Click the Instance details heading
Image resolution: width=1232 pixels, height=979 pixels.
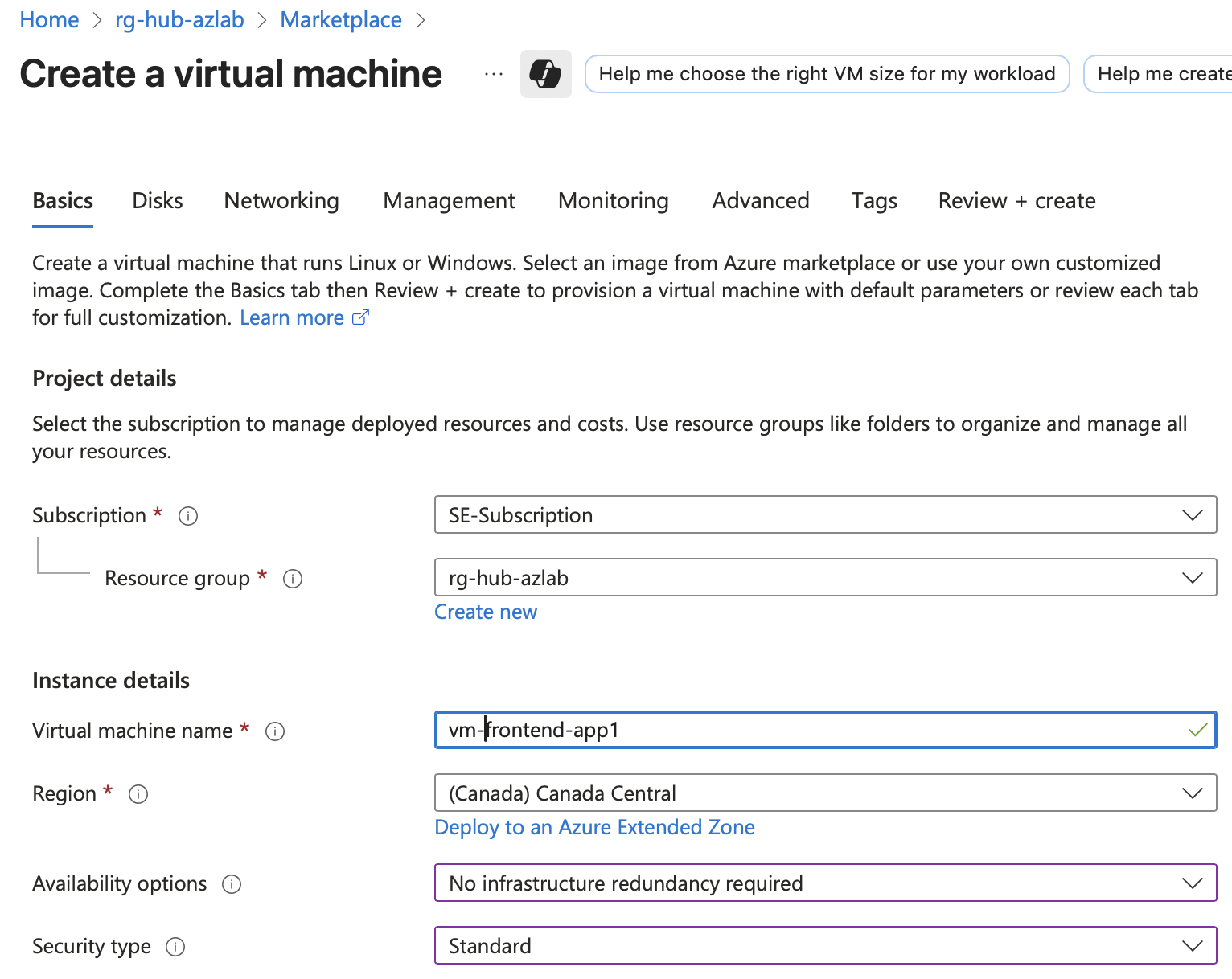click(111, 681)
